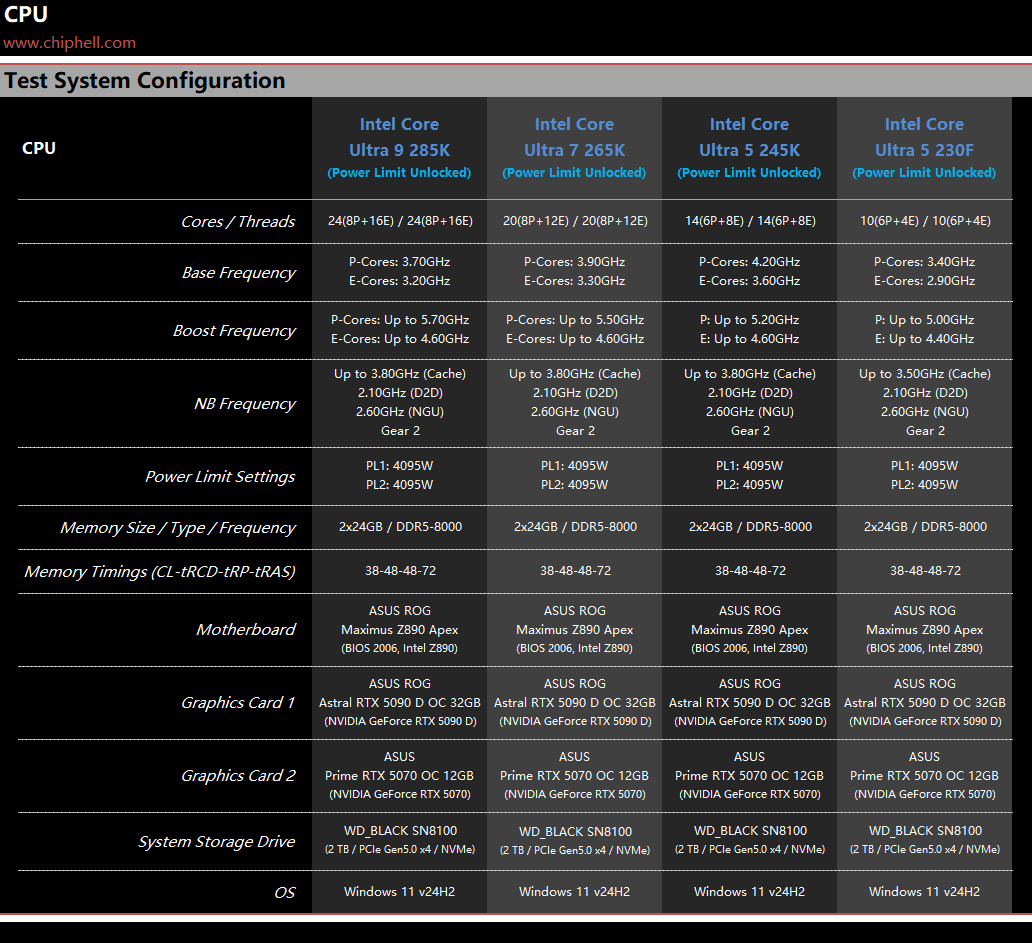Click the Graphics Card 2 row label

click(238, 776)
